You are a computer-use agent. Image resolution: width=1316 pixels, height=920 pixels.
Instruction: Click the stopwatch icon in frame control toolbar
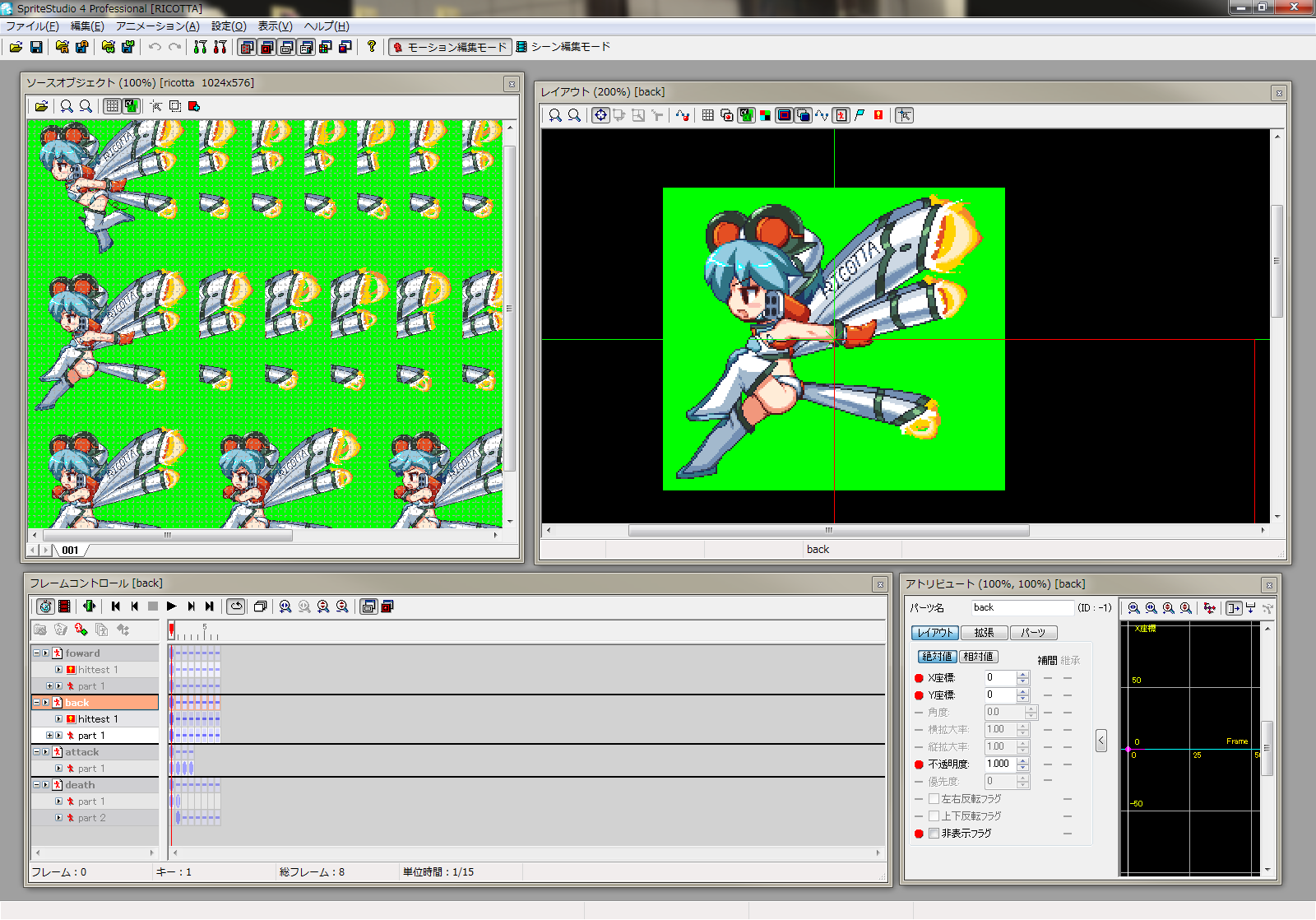pos(45,606)
